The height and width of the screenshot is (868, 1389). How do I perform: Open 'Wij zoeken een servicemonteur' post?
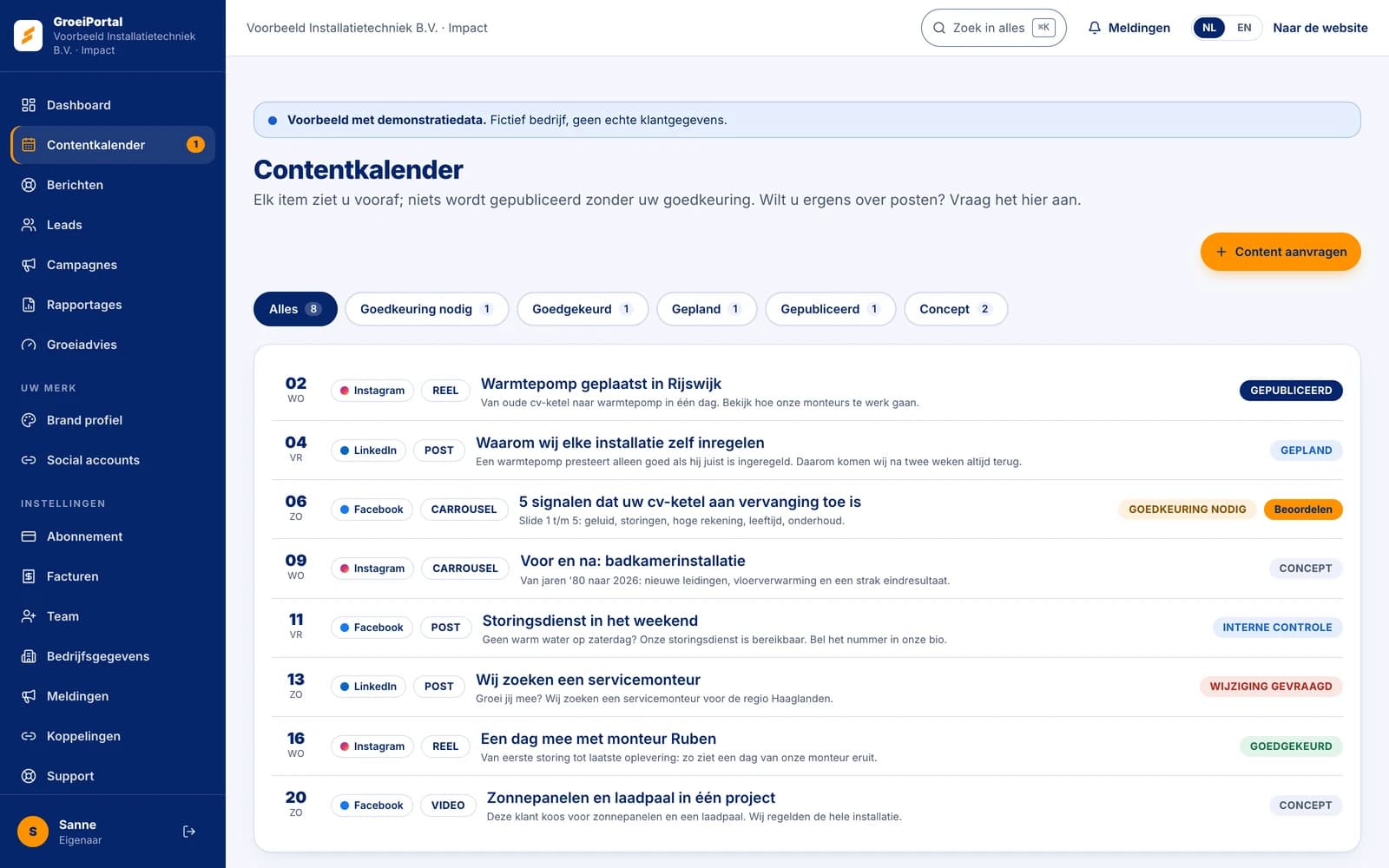[x=588, y=680]
